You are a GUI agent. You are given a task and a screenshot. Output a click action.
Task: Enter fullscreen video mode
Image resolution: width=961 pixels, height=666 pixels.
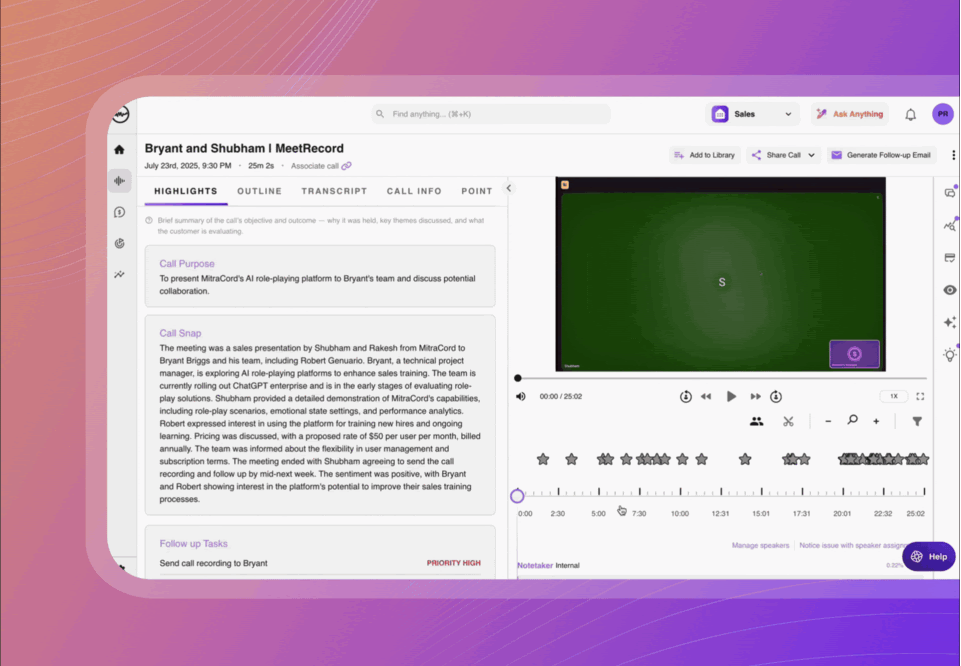tap(920, 396)
